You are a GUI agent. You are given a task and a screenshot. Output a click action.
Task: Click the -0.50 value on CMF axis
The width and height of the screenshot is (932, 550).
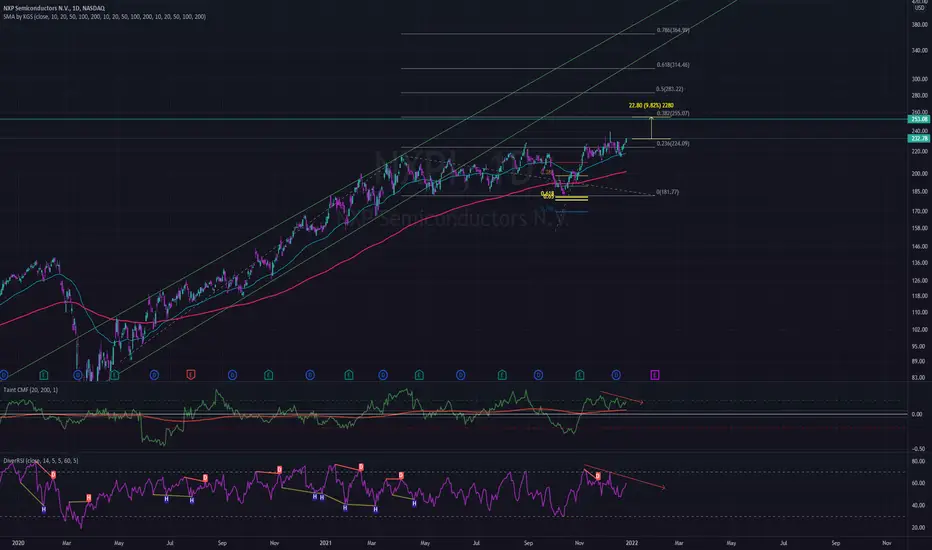918,449
